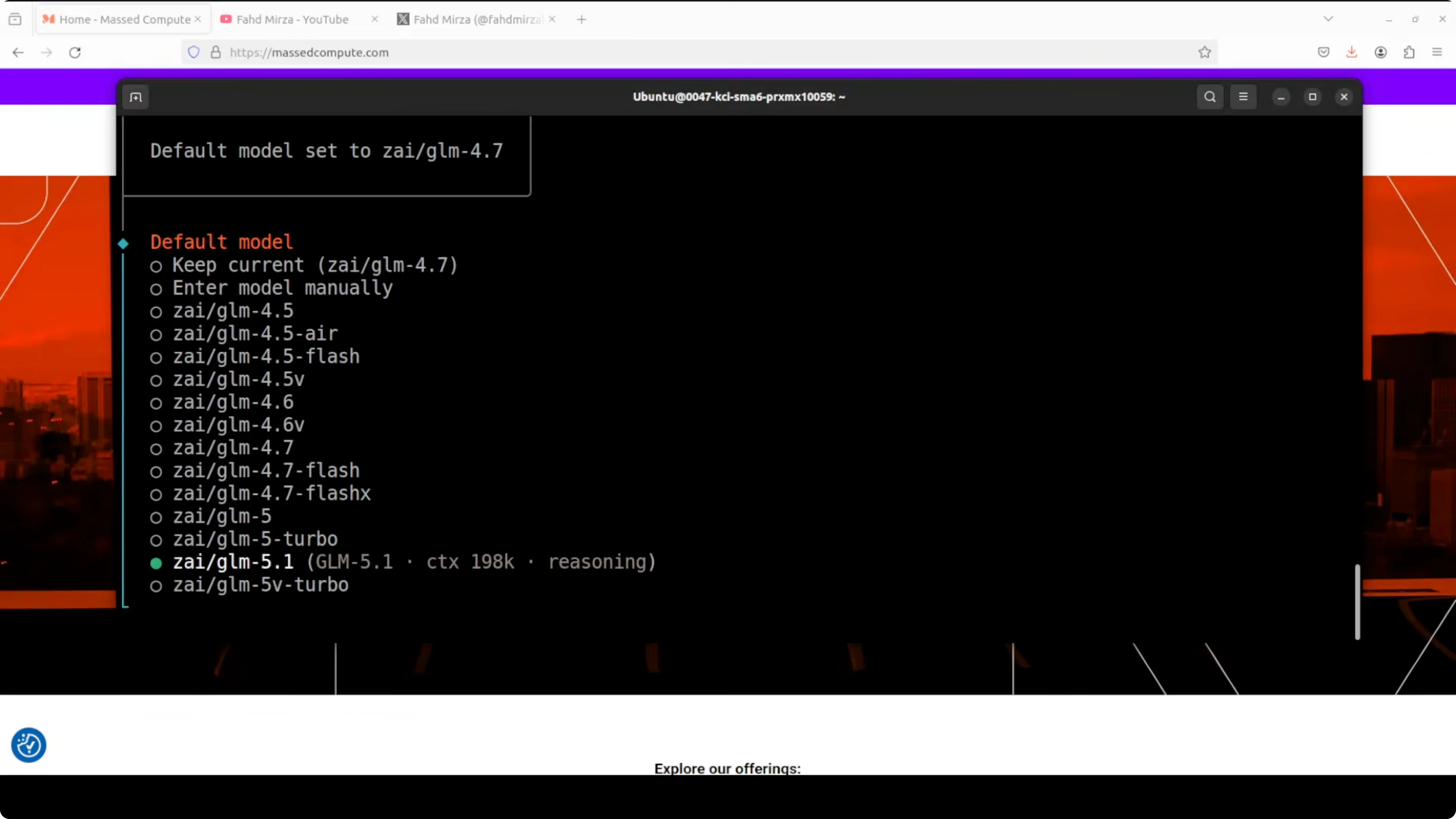
Task: Open the Firefox application menu
Action: click(1437, 53)
